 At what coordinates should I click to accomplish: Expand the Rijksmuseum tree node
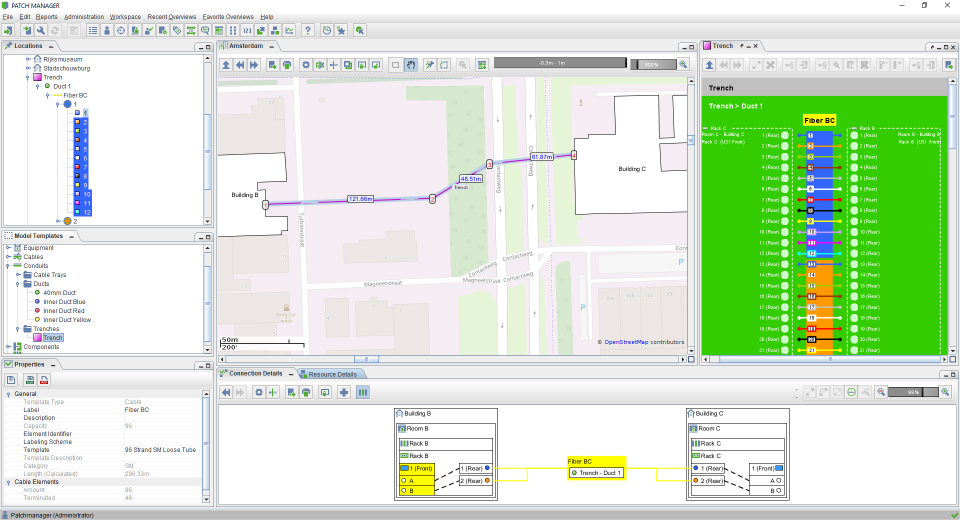pos(28,60)
